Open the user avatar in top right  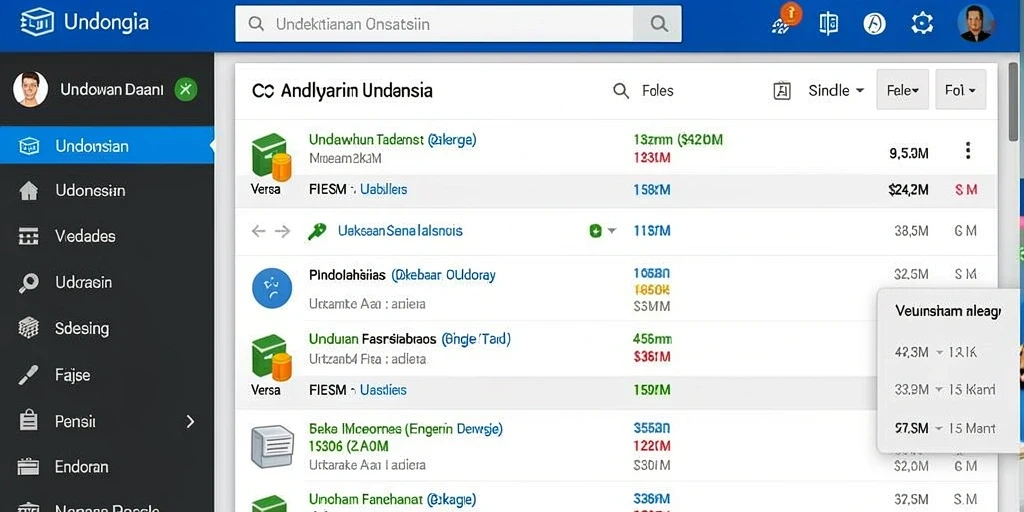coord(976,24)
